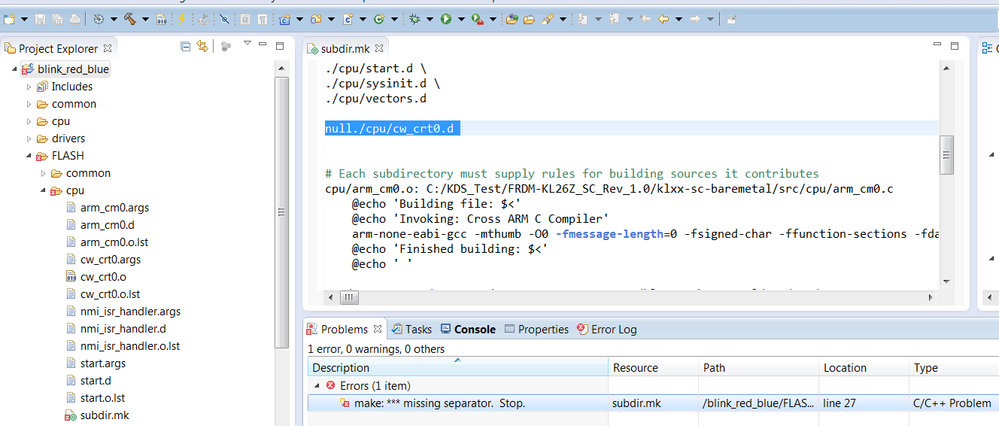The width and height of the screenshot is (999, 426).
Task: Collapse the FLASH folder node
Action: [x=29, y=156]
